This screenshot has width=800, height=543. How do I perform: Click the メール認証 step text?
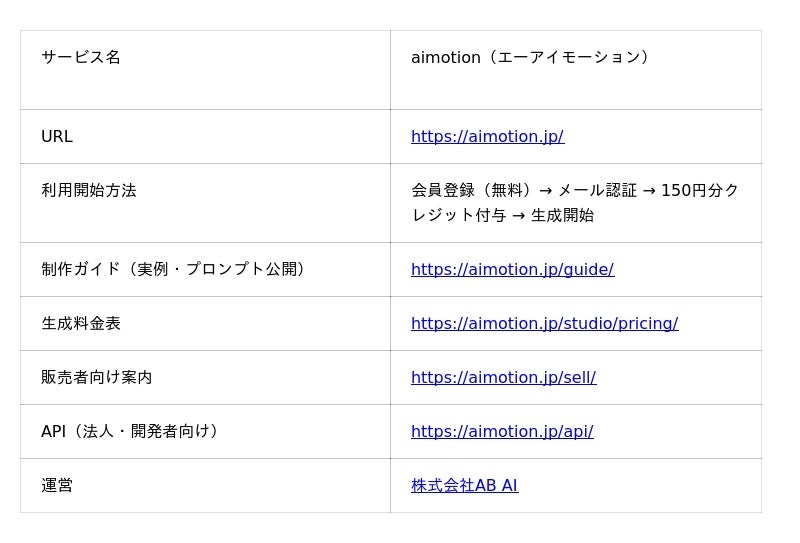pyautogui.click(x=597, y=190)
